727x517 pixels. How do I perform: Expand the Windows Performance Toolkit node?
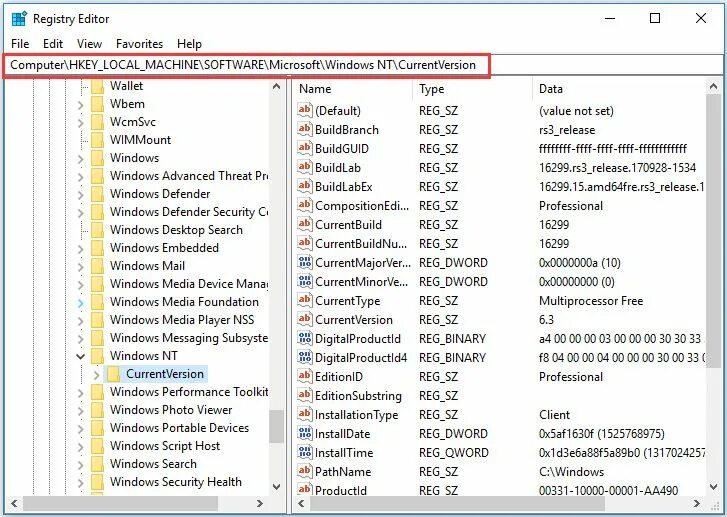(x=81, y=392)
